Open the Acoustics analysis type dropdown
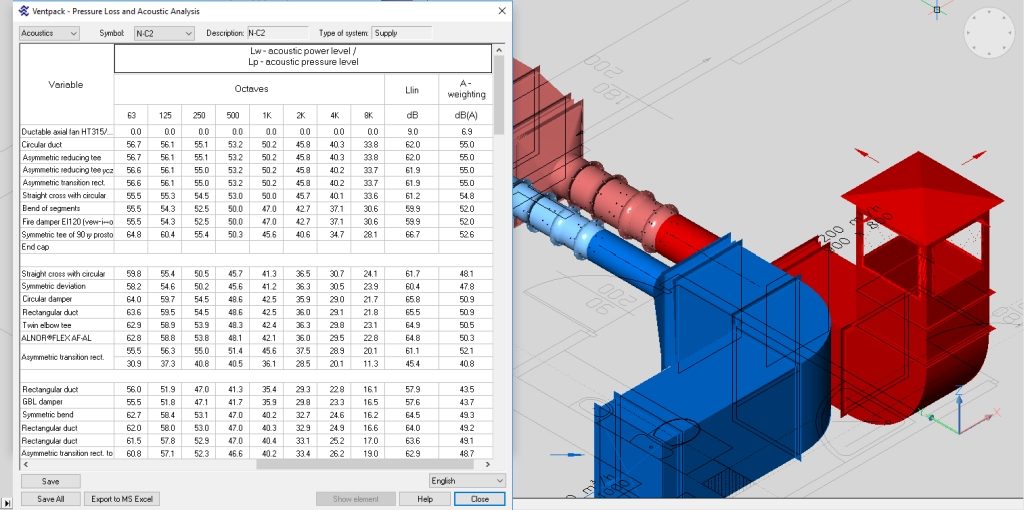 coord(49,33)
